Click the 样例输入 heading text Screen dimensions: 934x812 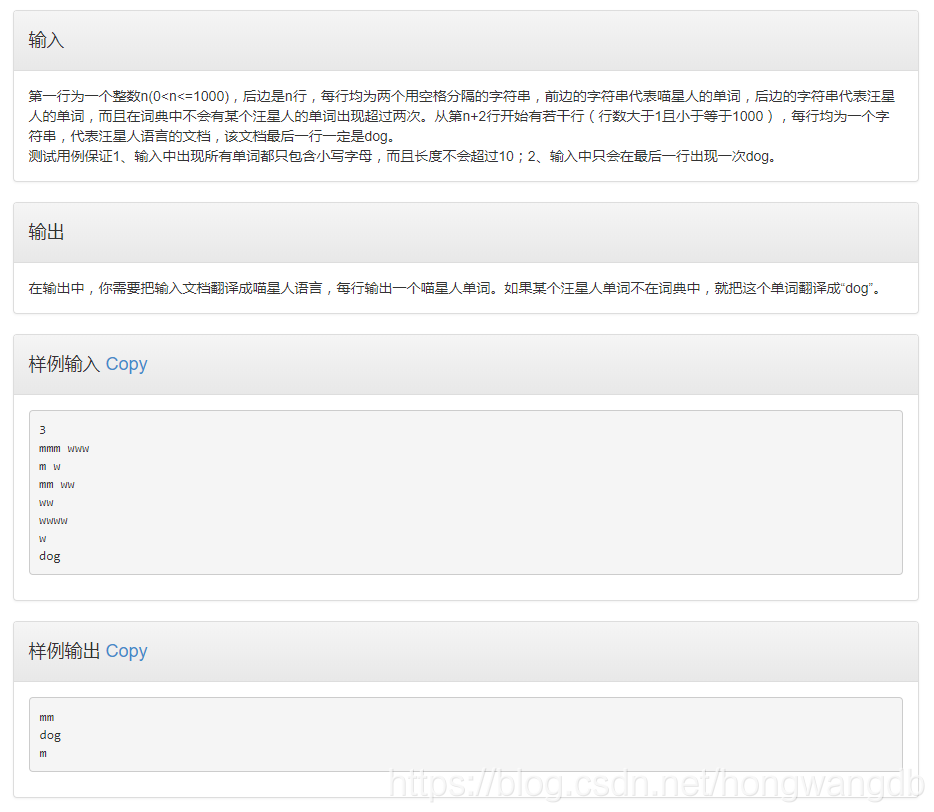point(64,364)
